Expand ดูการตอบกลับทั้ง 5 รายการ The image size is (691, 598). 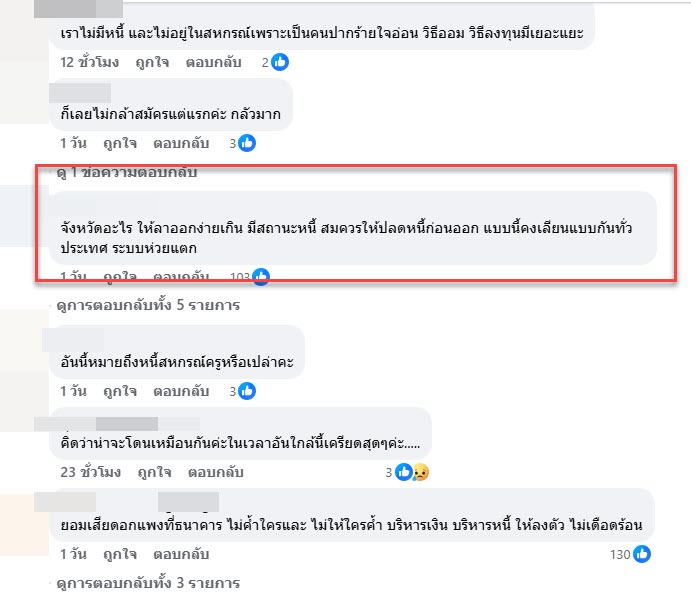click(x=148, y=305)
